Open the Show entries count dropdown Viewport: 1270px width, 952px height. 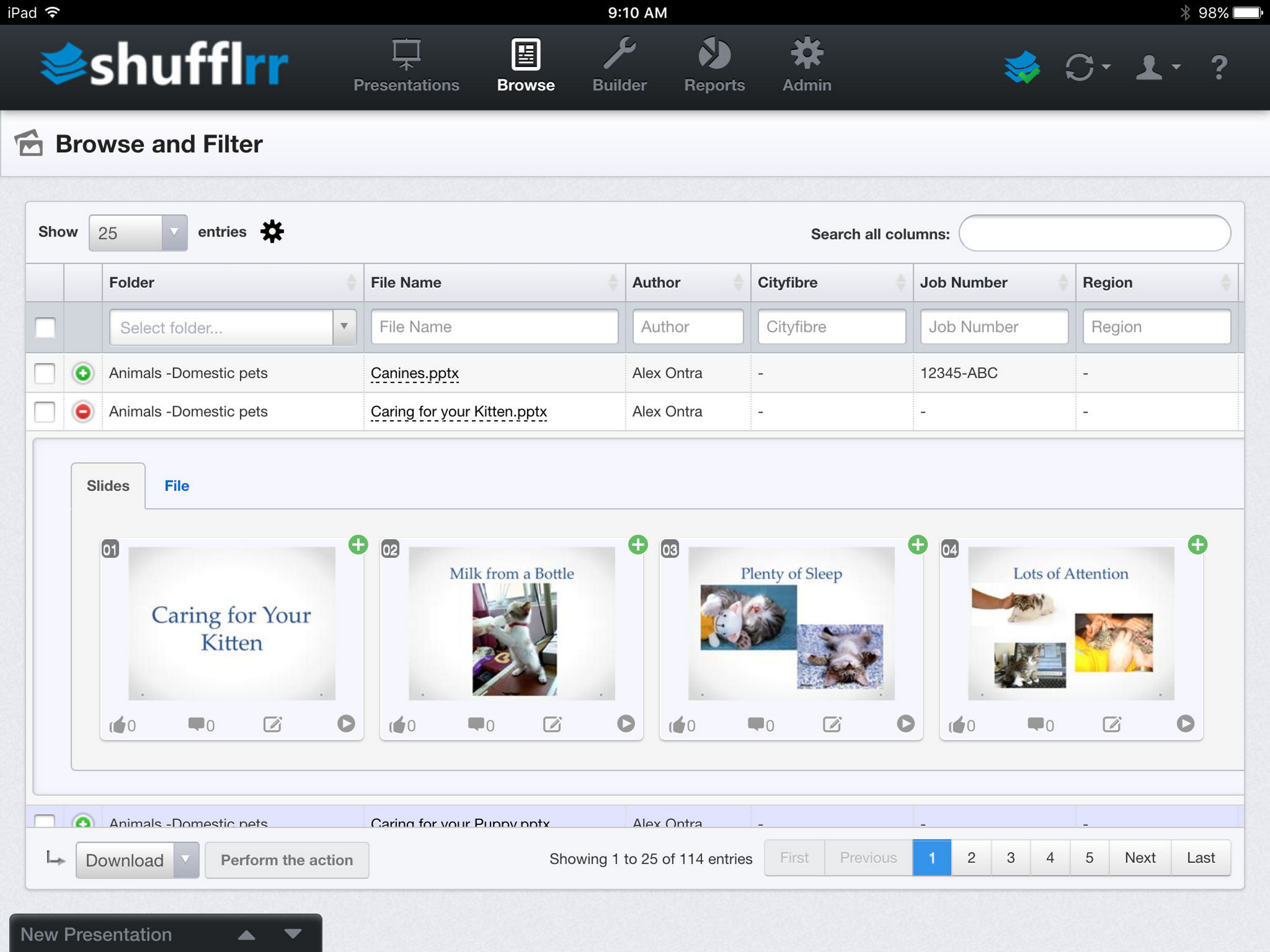point(138,232)
